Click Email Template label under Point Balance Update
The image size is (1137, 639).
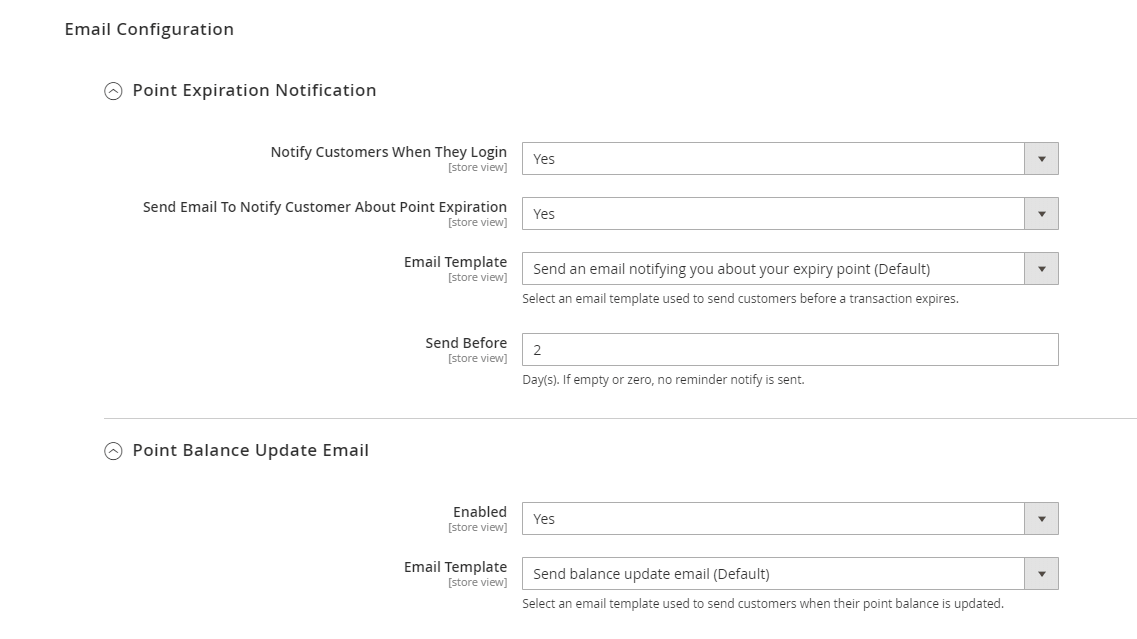[x=455, y=567]
